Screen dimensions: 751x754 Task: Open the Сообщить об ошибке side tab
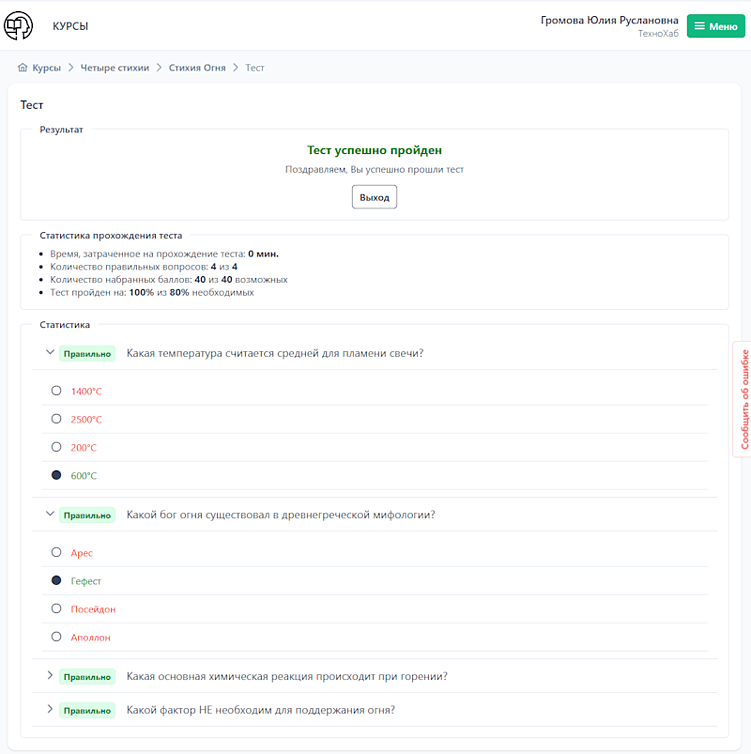point(743,399)
